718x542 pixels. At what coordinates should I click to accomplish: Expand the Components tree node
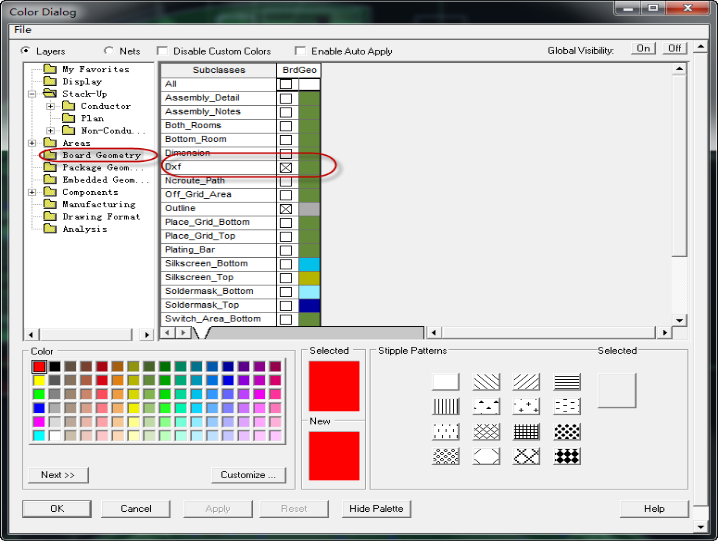click(x=32, y=192)
